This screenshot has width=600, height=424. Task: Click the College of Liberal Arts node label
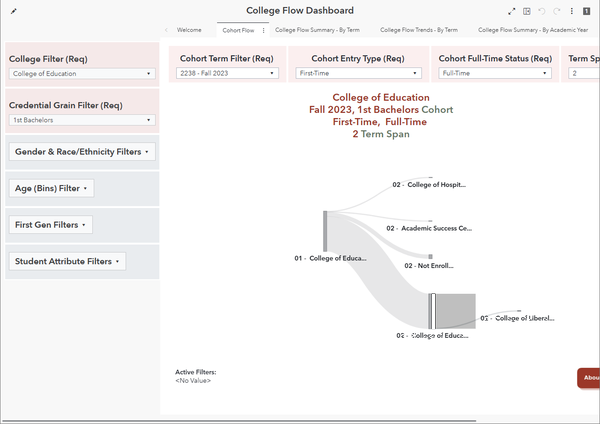pyautogui.click(x=517, y=318)
